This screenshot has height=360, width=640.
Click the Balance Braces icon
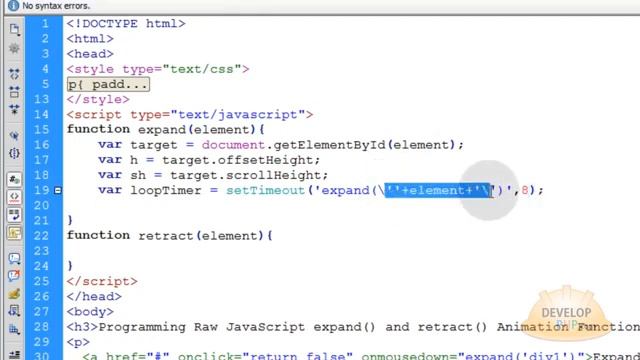pyautogui.click(x=14, y=153)
